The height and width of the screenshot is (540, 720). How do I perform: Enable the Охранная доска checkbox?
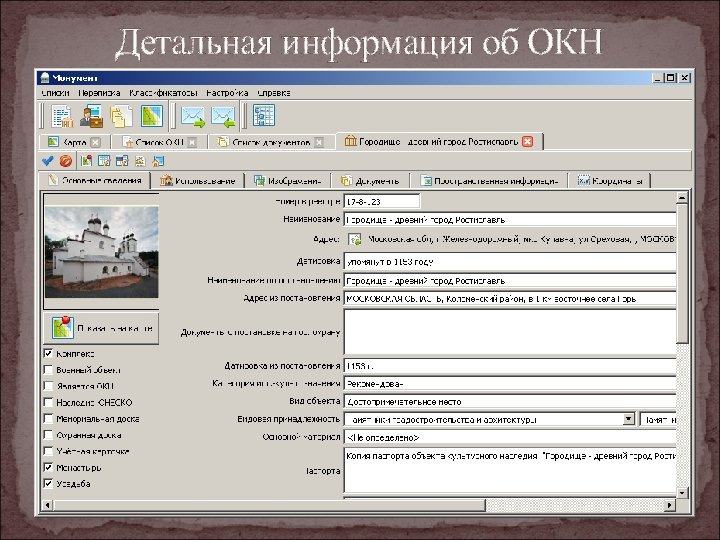tap(48, 435)
